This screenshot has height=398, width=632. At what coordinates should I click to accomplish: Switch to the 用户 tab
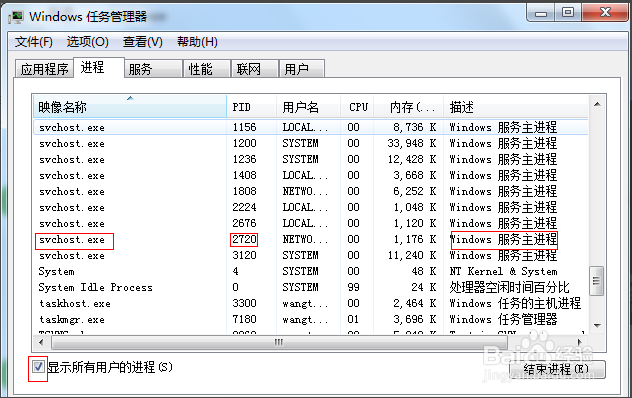point(302,69)
